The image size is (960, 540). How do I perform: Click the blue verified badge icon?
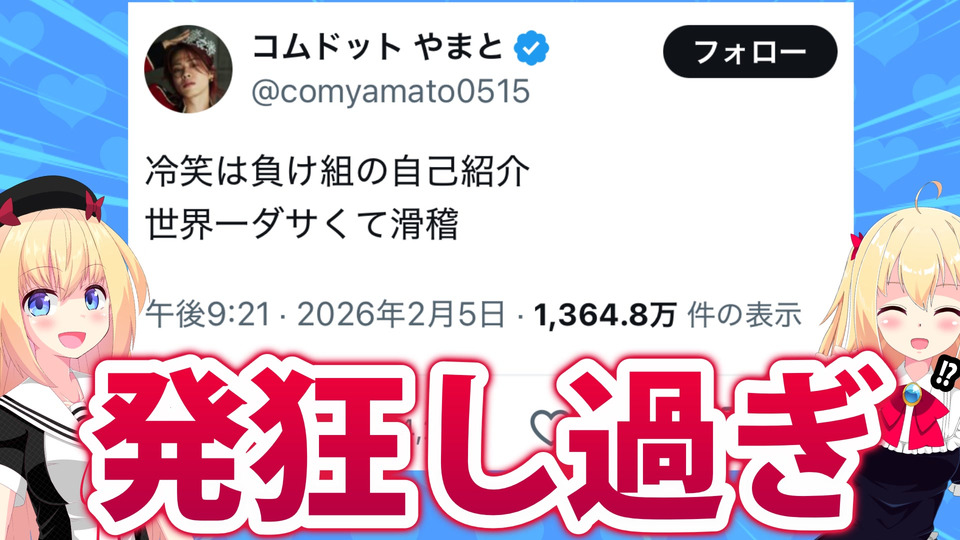pos(531,48)
